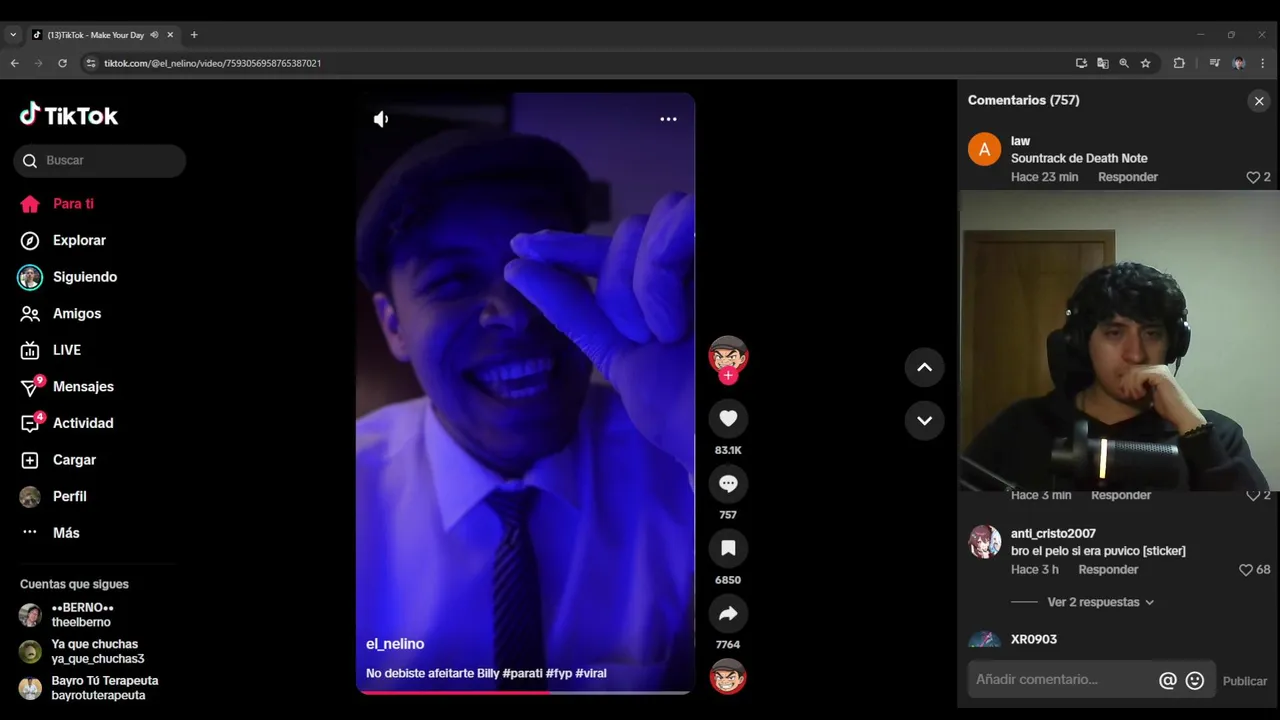Click the #parati hashtag
Viewport: 1280px width, 720px height.
[x=523, y=673]
